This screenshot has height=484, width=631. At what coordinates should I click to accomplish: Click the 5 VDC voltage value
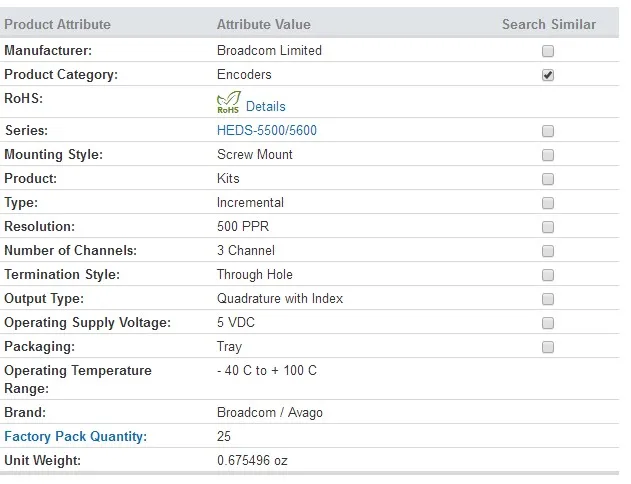(x=236, y=323)
